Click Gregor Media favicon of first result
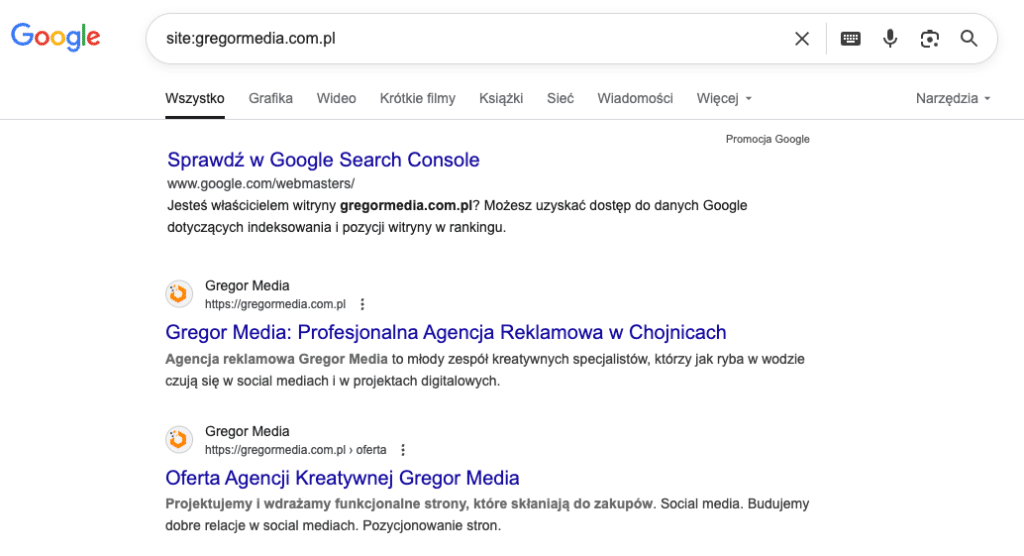Viewport: 1024px width, 556px height. click(x=179, y=294)
